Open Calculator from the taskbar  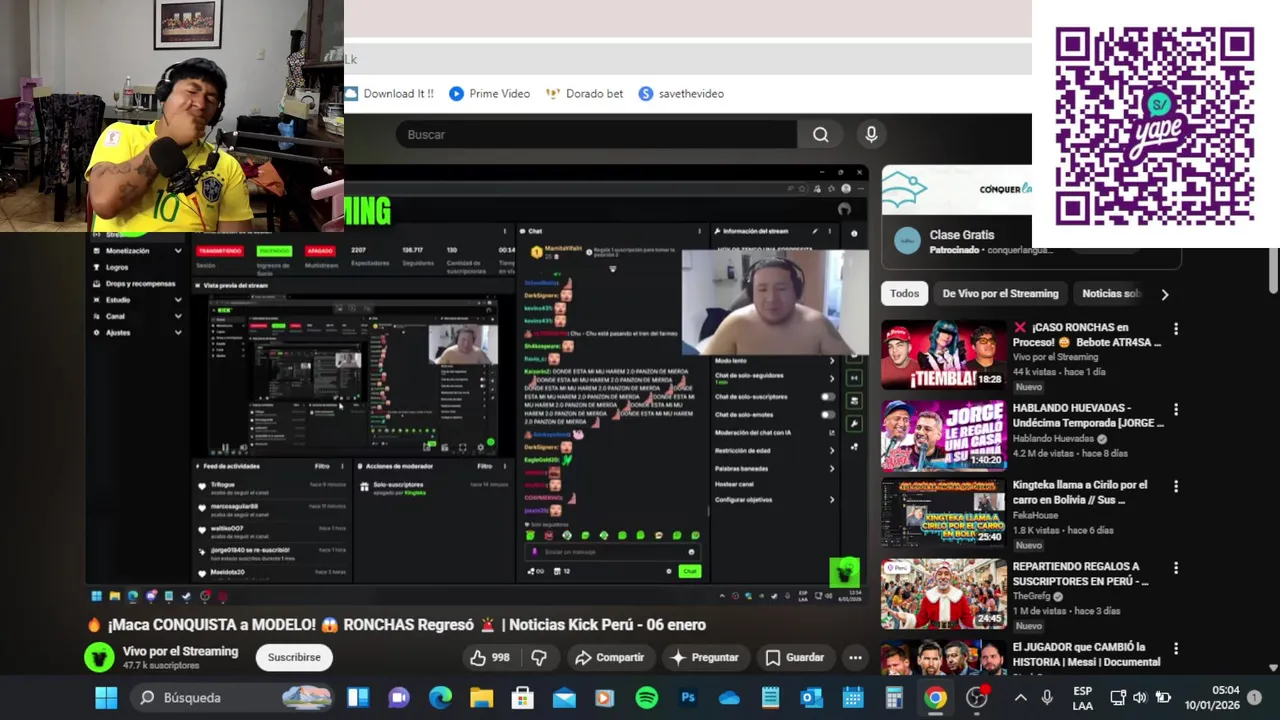894,697
